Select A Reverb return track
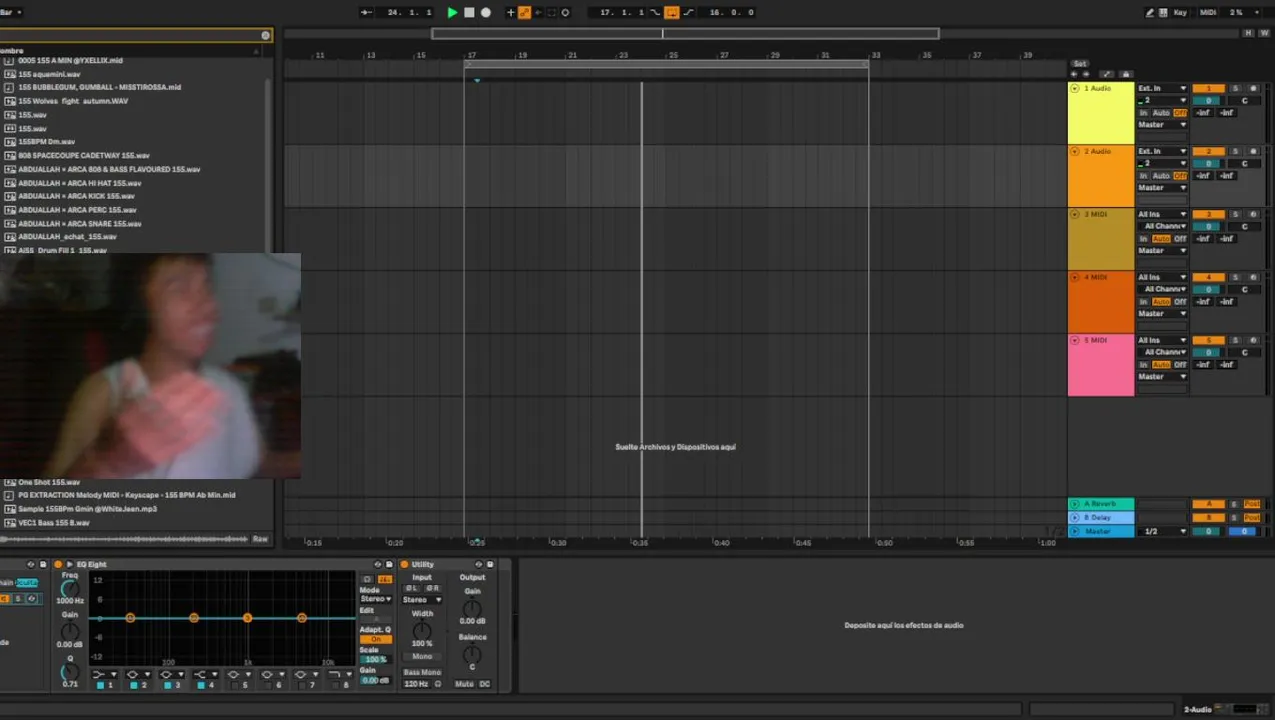The width and height of the screenshot is (1275, 720). click(1101, 504)
